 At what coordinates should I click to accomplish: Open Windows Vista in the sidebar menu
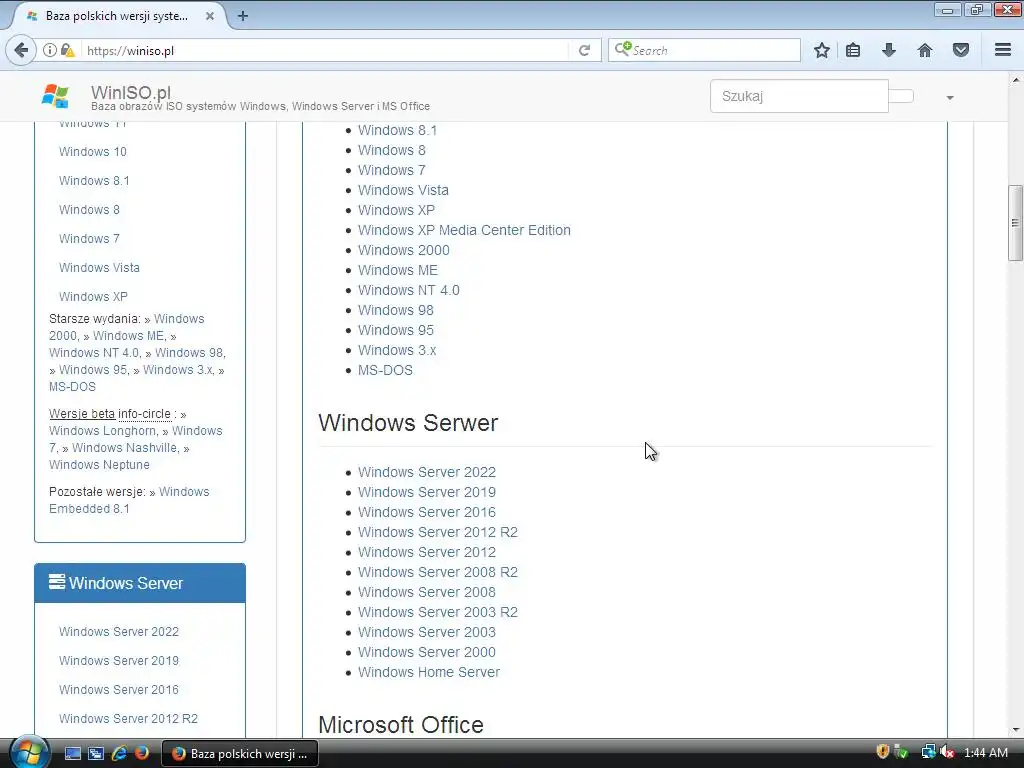click(99, 268)
